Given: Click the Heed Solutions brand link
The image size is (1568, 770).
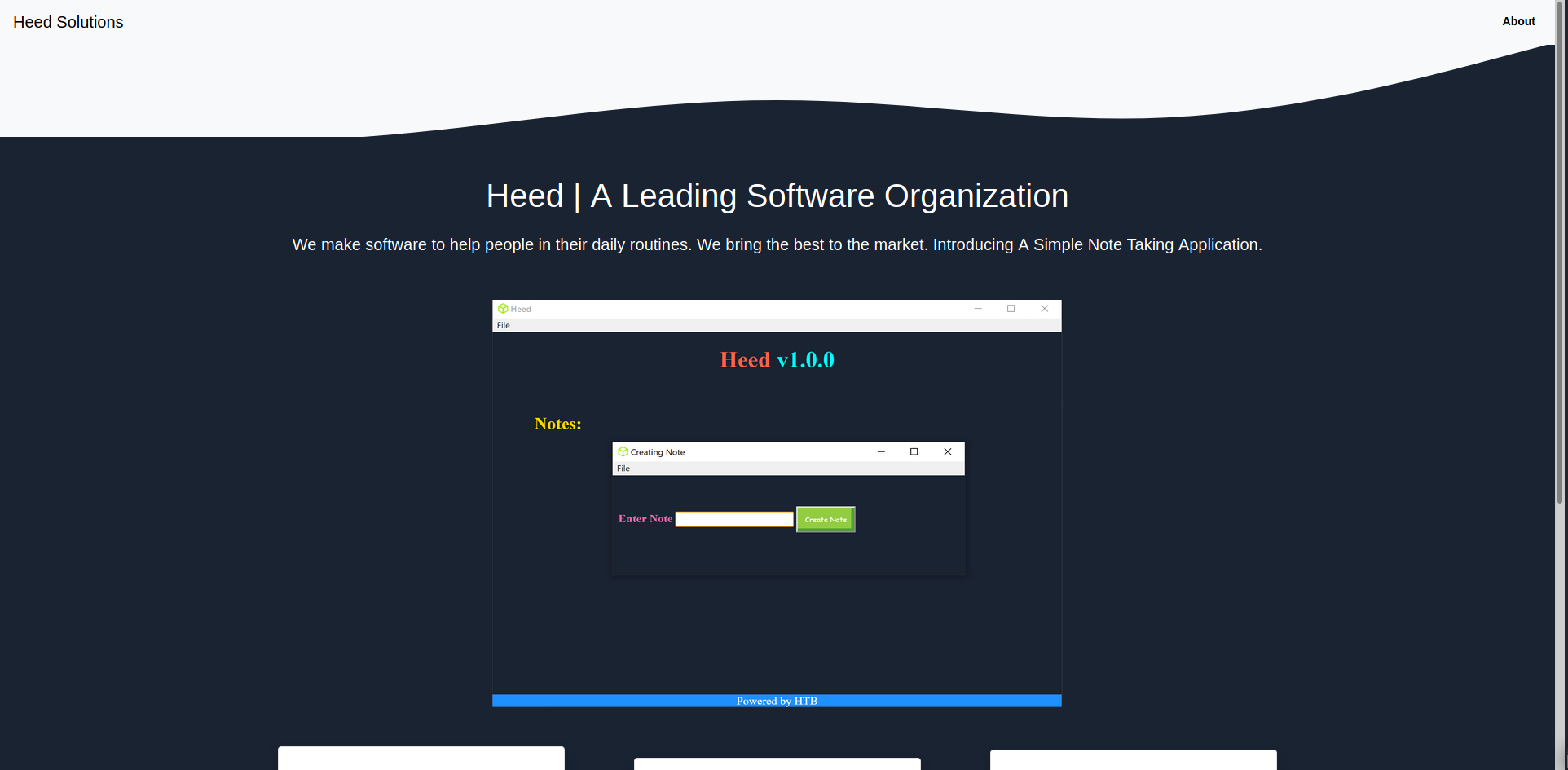Looking at the screenshot, I should coord(68,22).
